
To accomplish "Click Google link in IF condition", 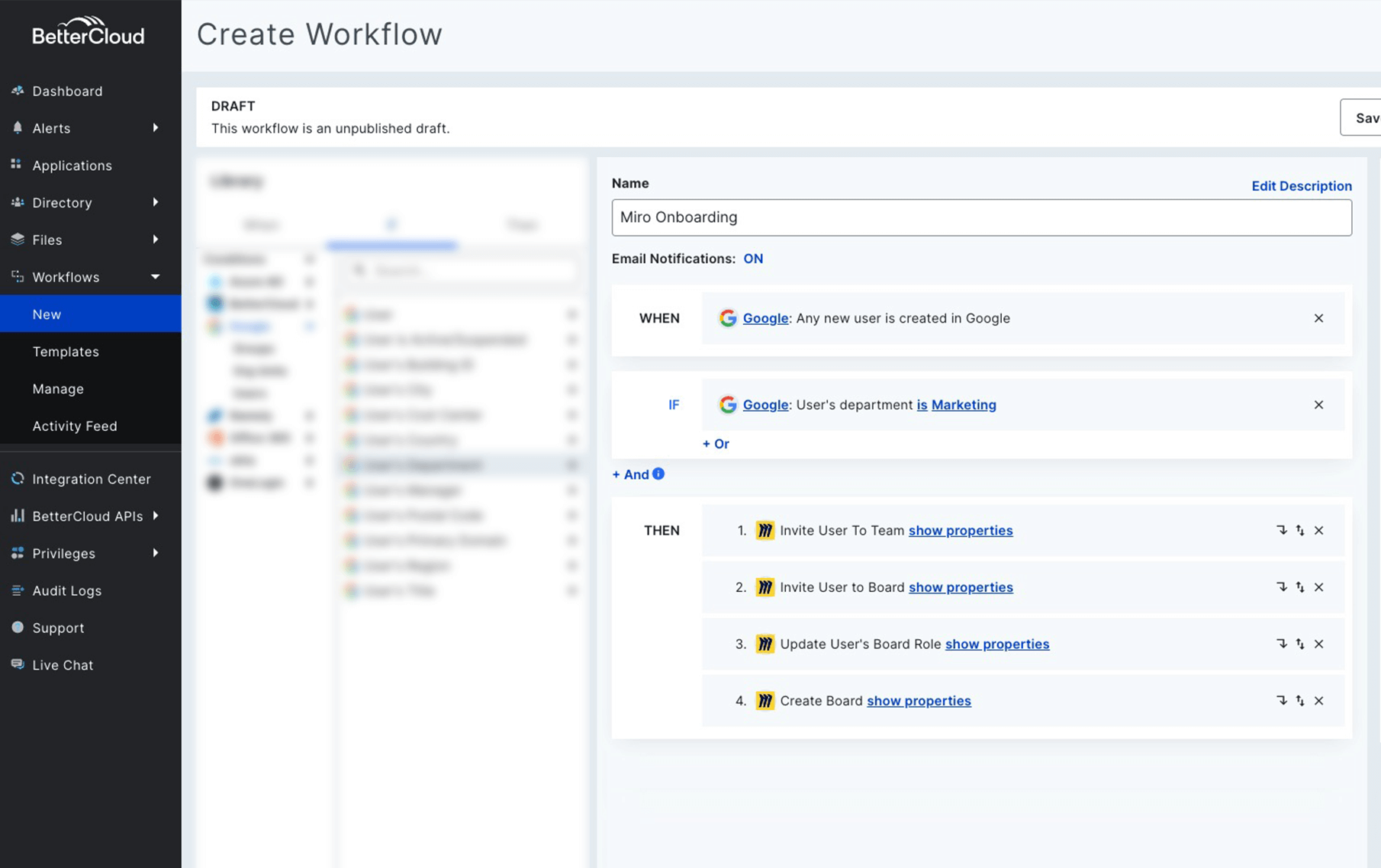I will [x=765, y=404].
